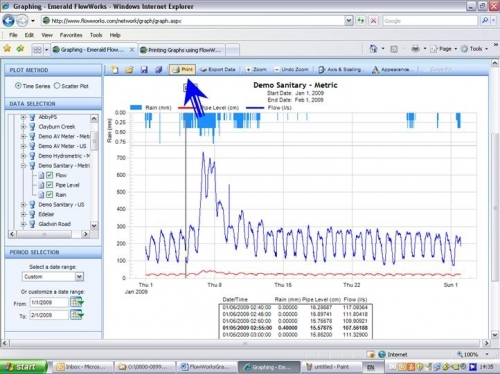
Task: Open calendar picker for From date
Action: pyautogui.click(x=77, y=302)
